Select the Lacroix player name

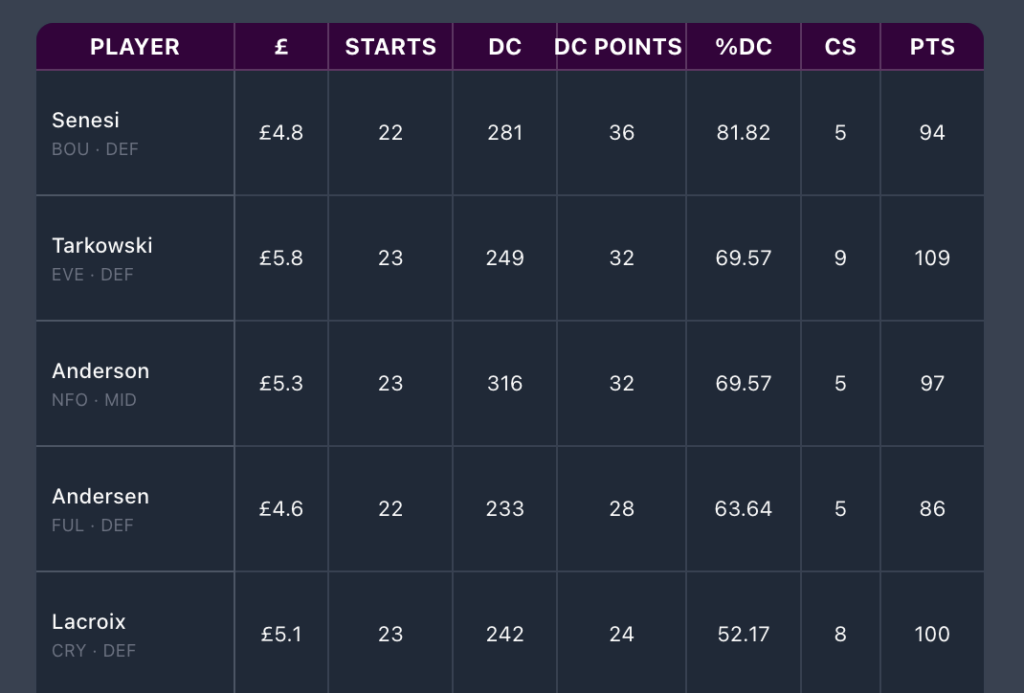[89, 622]
